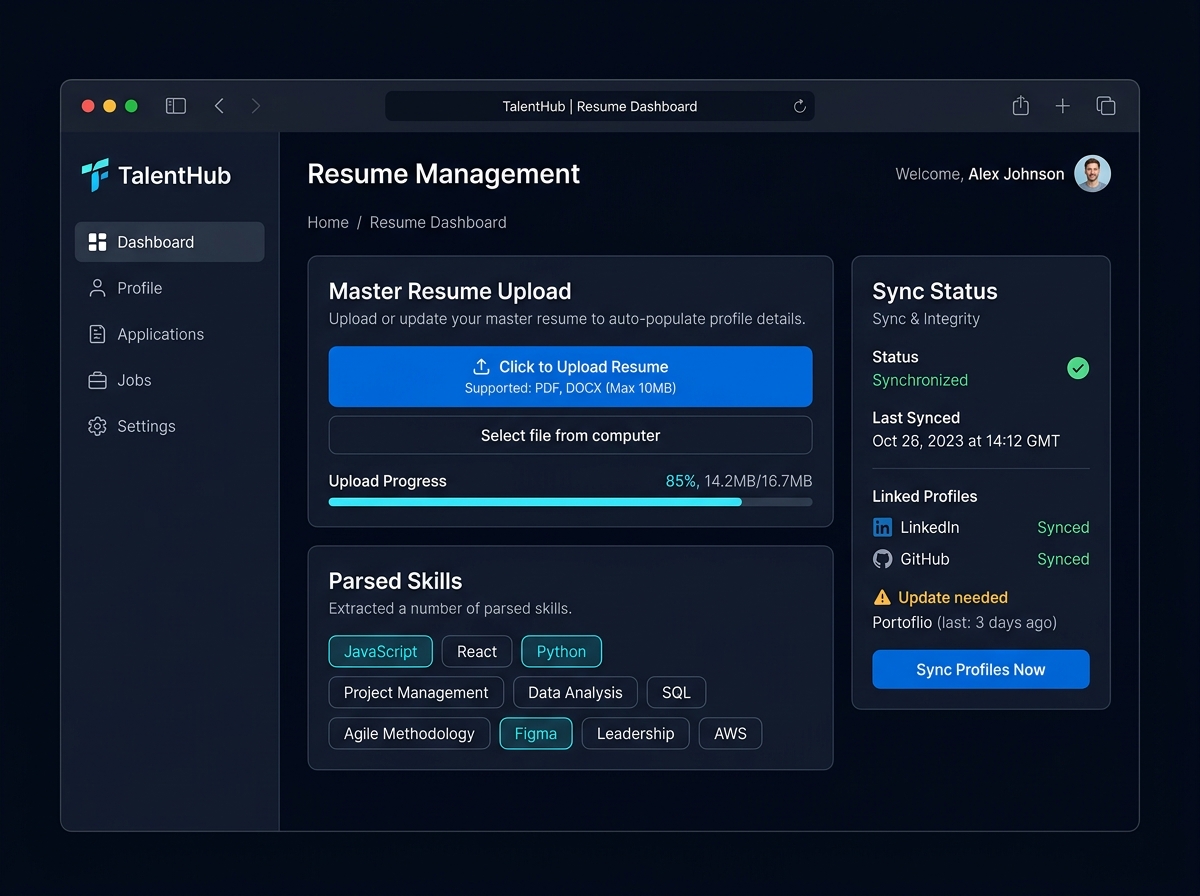Click the Synced status beside GitHub
The image size is (1200, 896).
pyautogui.click(x=1063, y=559)
